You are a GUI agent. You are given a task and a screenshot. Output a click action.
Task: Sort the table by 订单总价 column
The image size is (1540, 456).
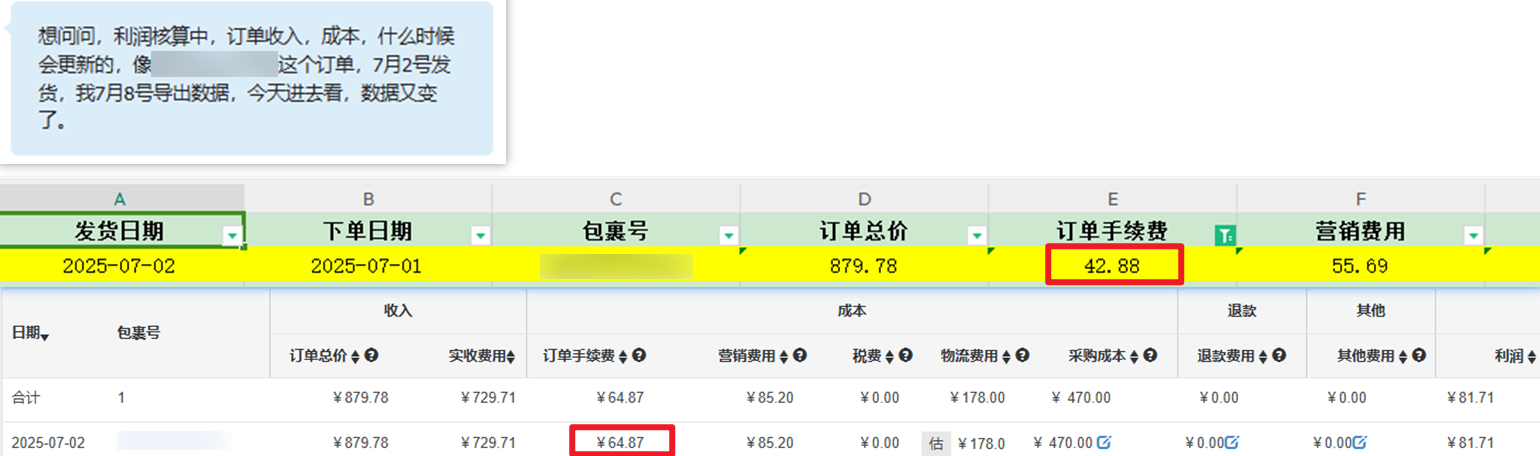point(355,355)
